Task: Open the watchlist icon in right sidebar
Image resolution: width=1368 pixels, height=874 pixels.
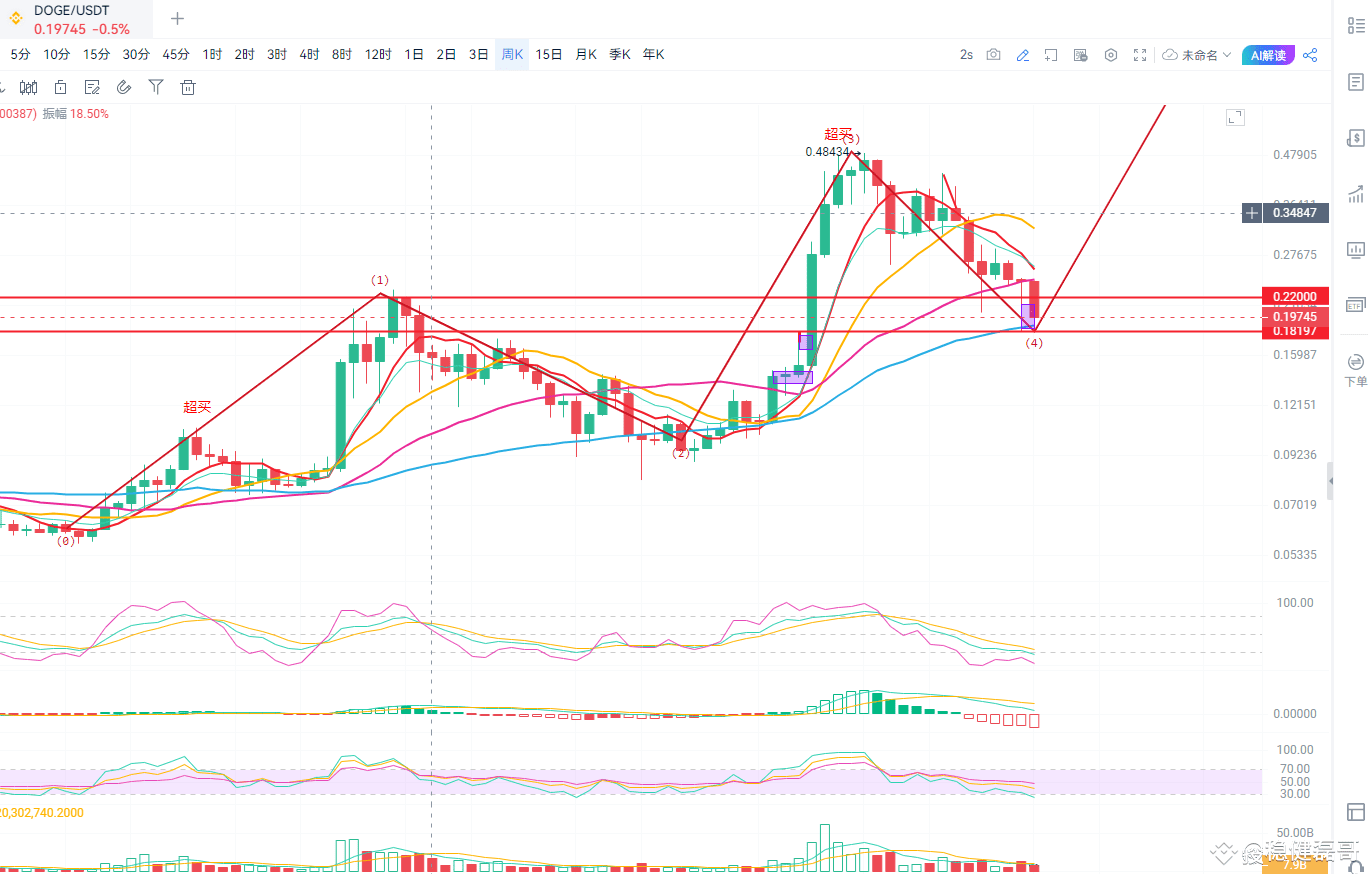Action: (x=1355, y=25)
